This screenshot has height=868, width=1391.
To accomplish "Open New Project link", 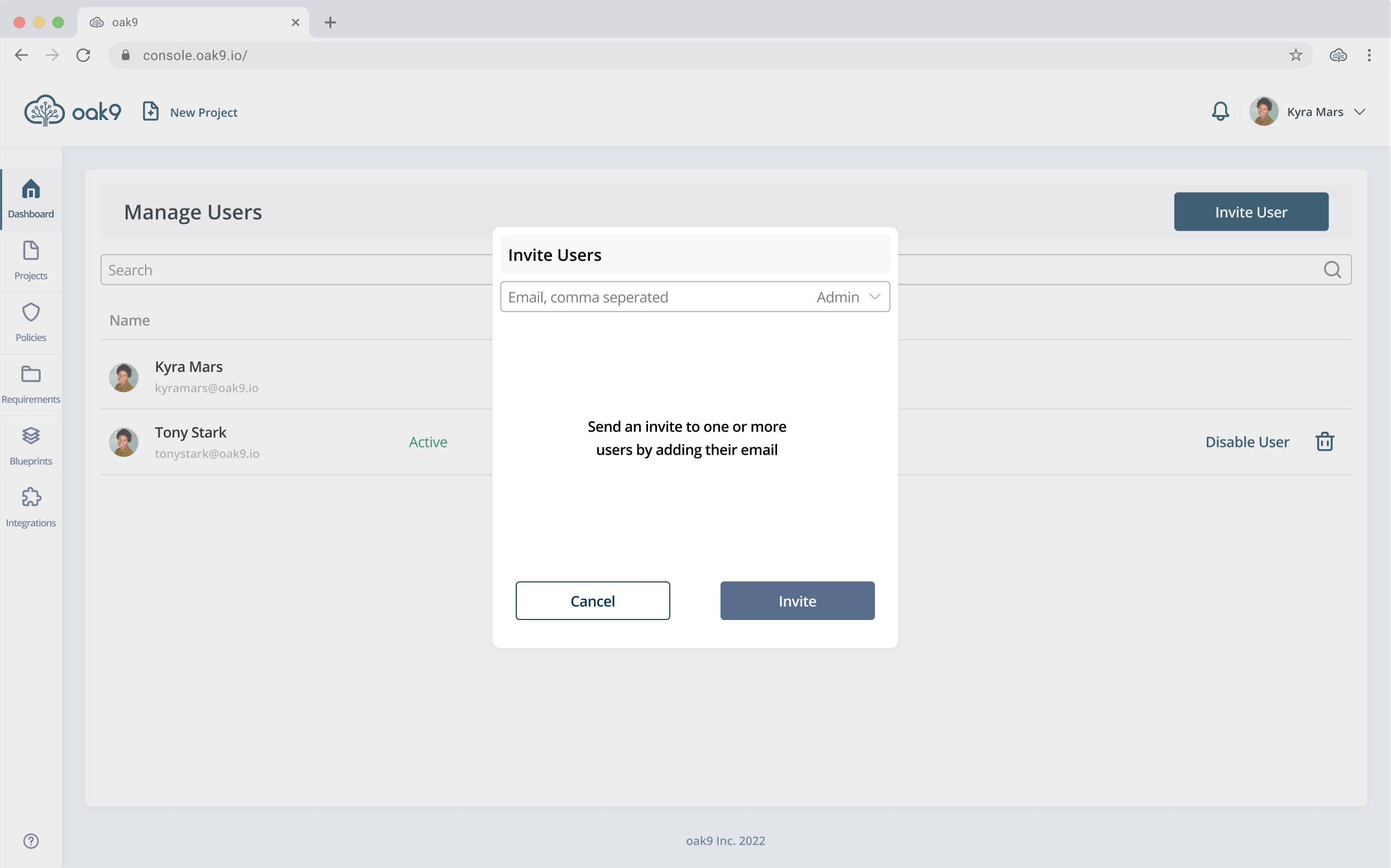I will (203, 112).
